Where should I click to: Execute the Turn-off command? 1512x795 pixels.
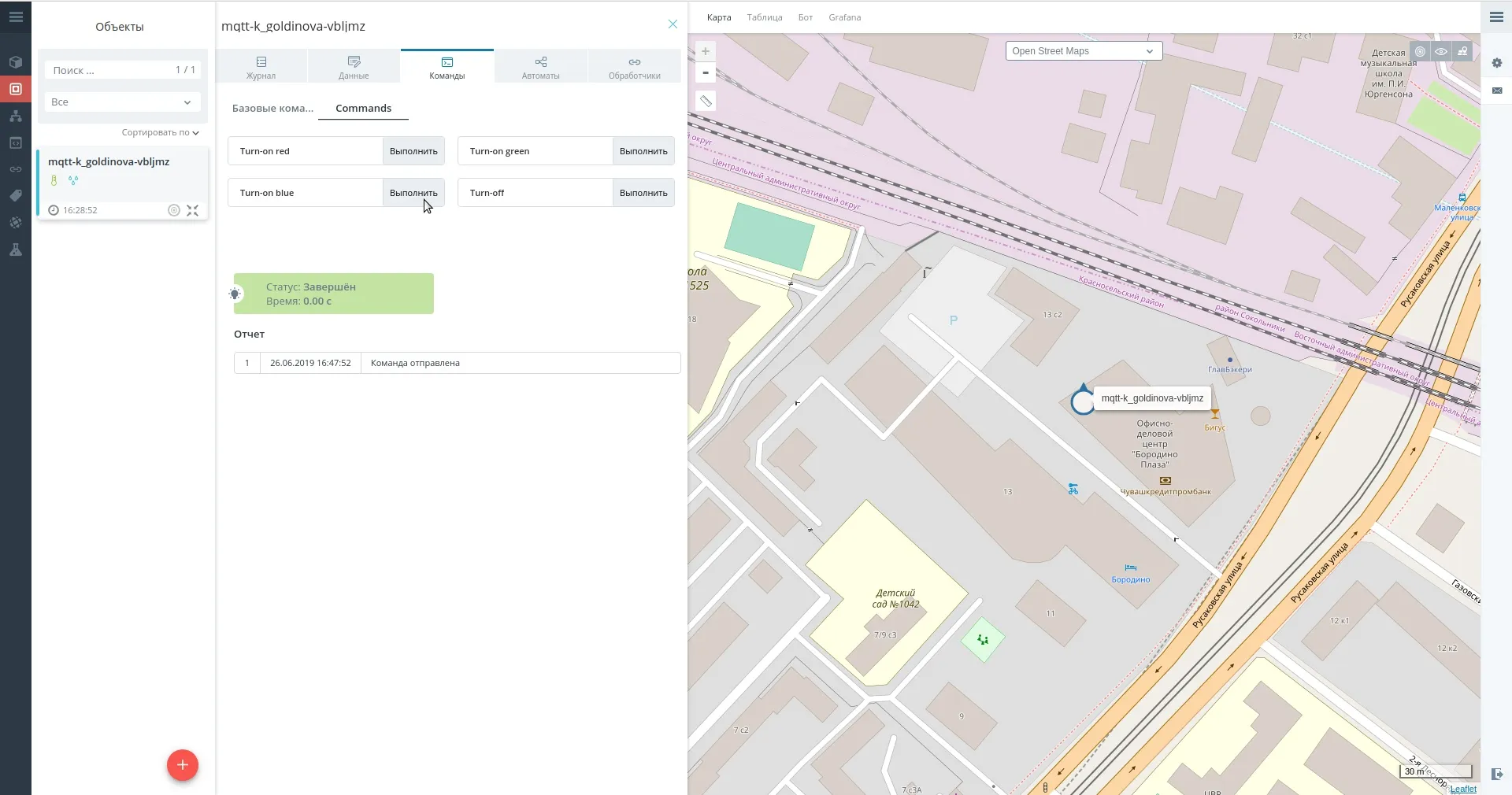(x=643, y=193)
